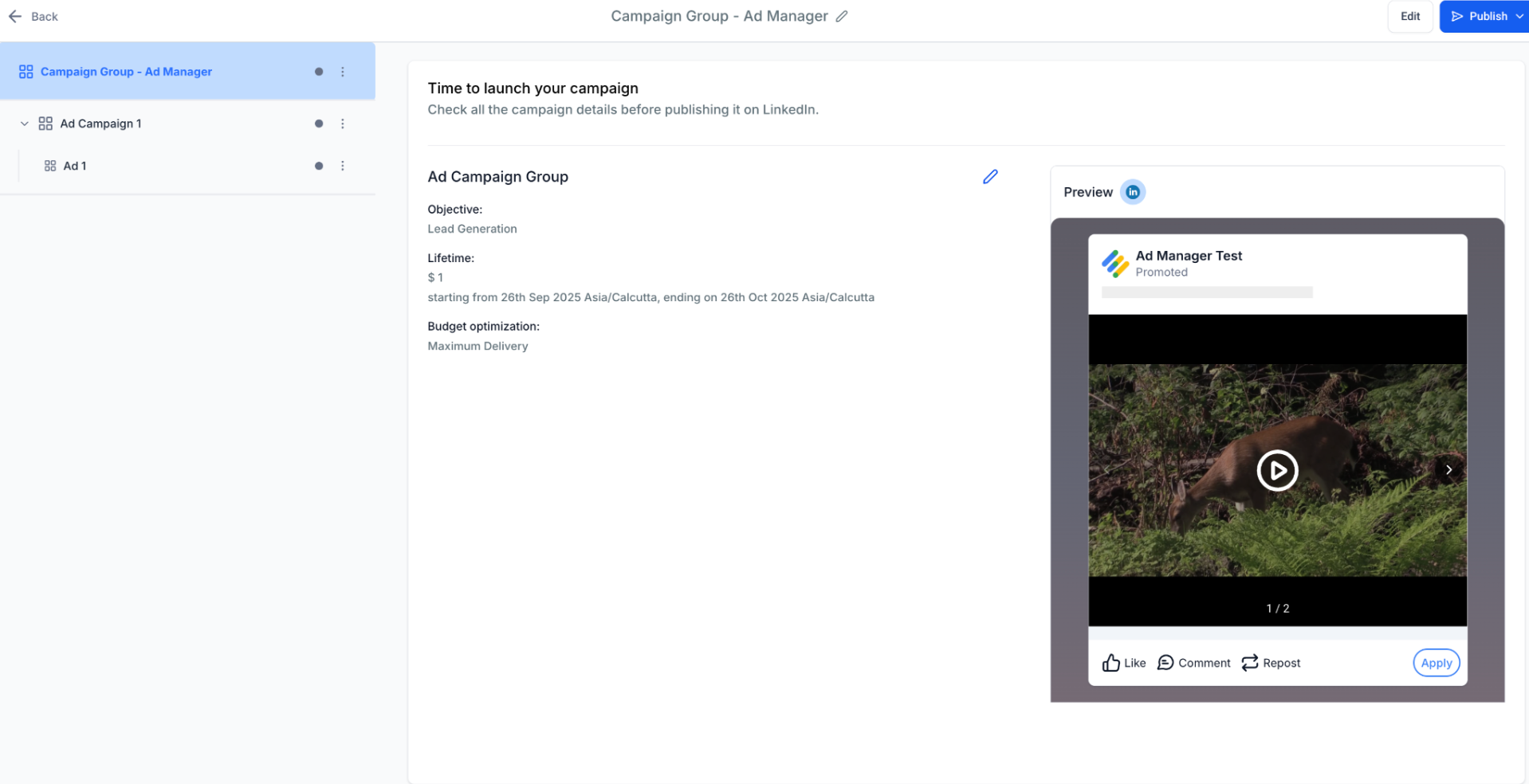Click the Publish button
1529x784 pixels.
point(1479,16)
